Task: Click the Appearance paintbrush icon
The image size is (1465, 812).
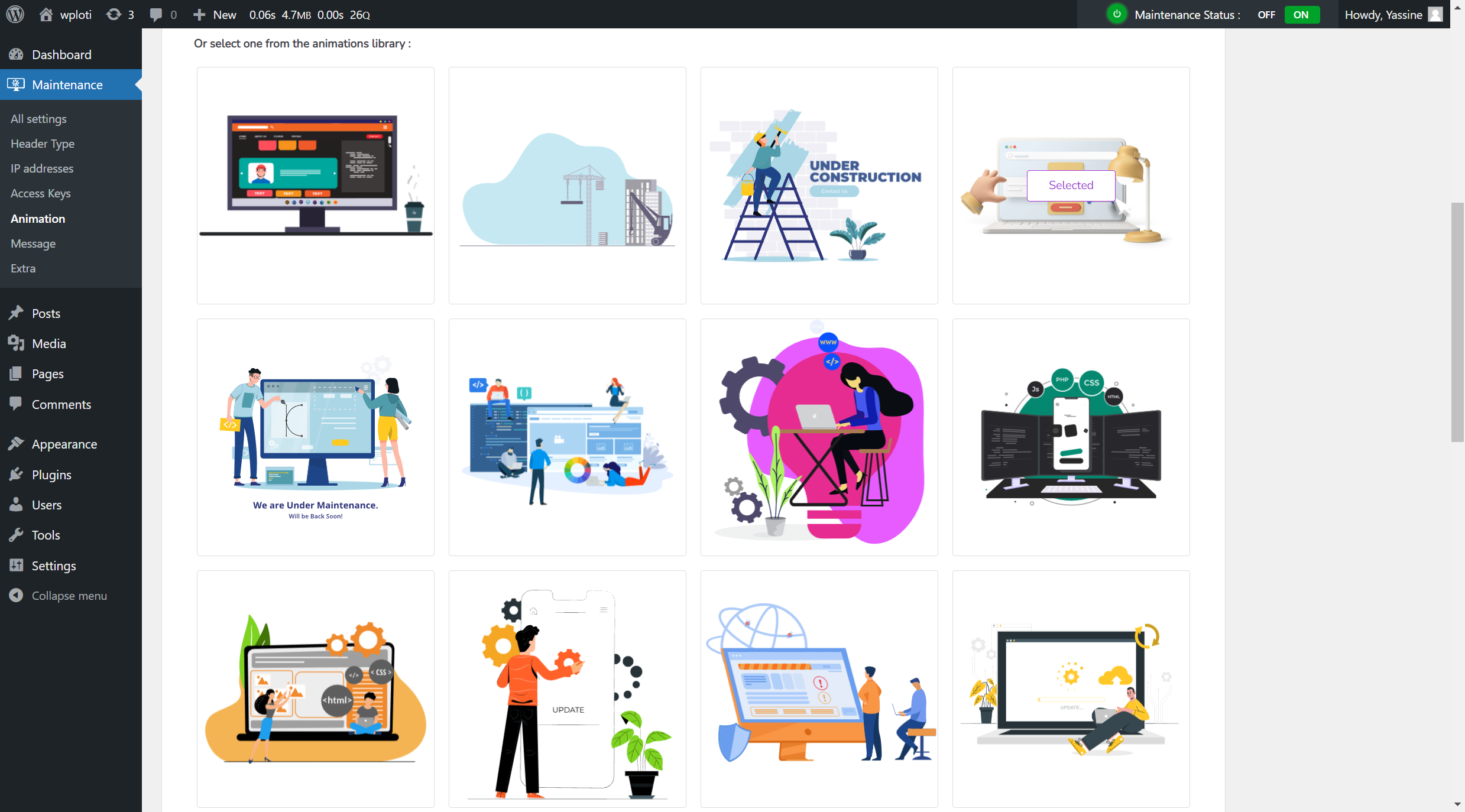Action: [x=16, y=444]
